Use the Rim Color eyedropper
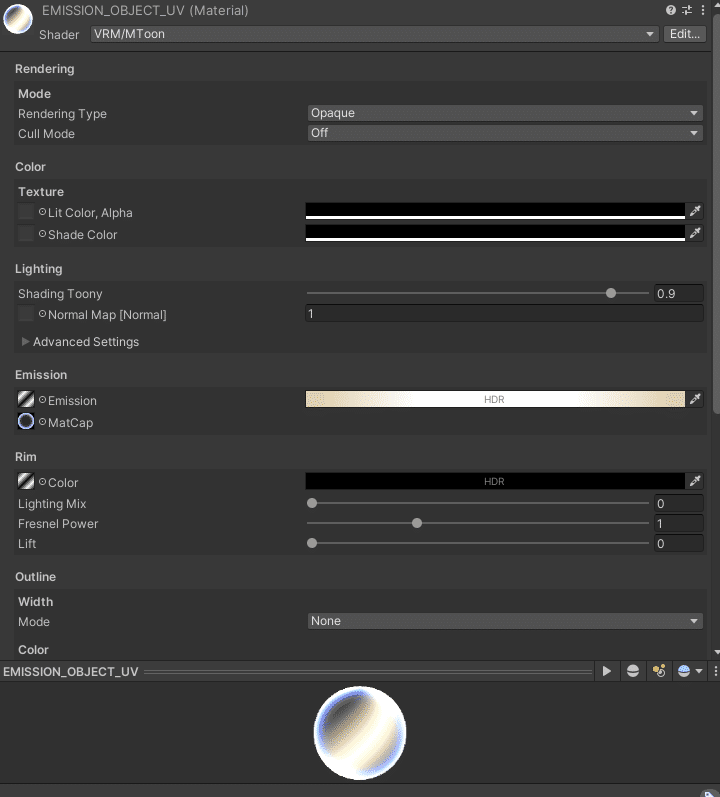Viewport: 720px width, 797px height. pos(695,481)
